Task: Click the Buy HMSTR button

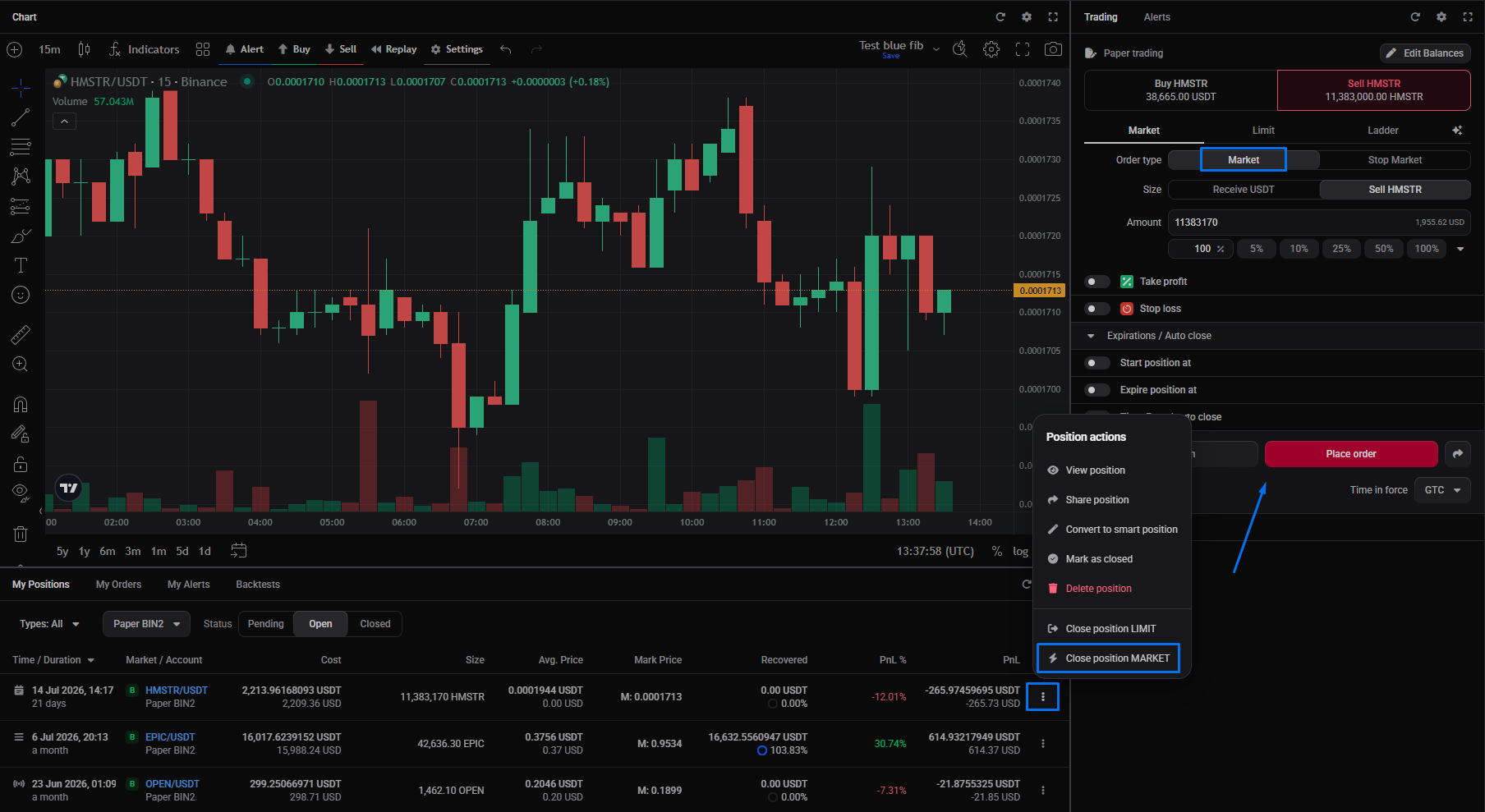Action: (1181, 90)
